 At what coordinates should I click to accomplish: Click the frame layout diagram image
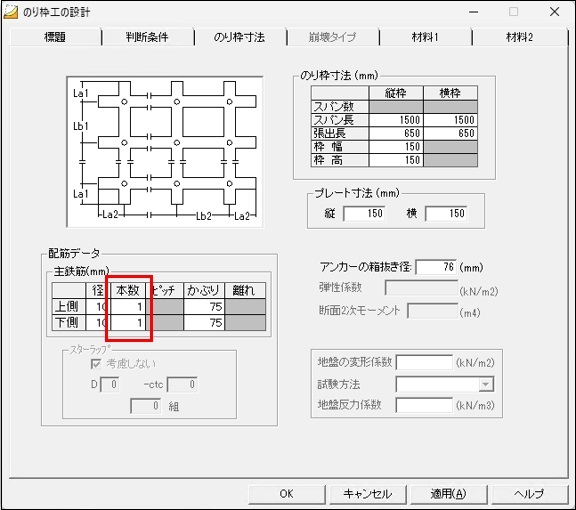pyautogui.click(x=165, y=152)
